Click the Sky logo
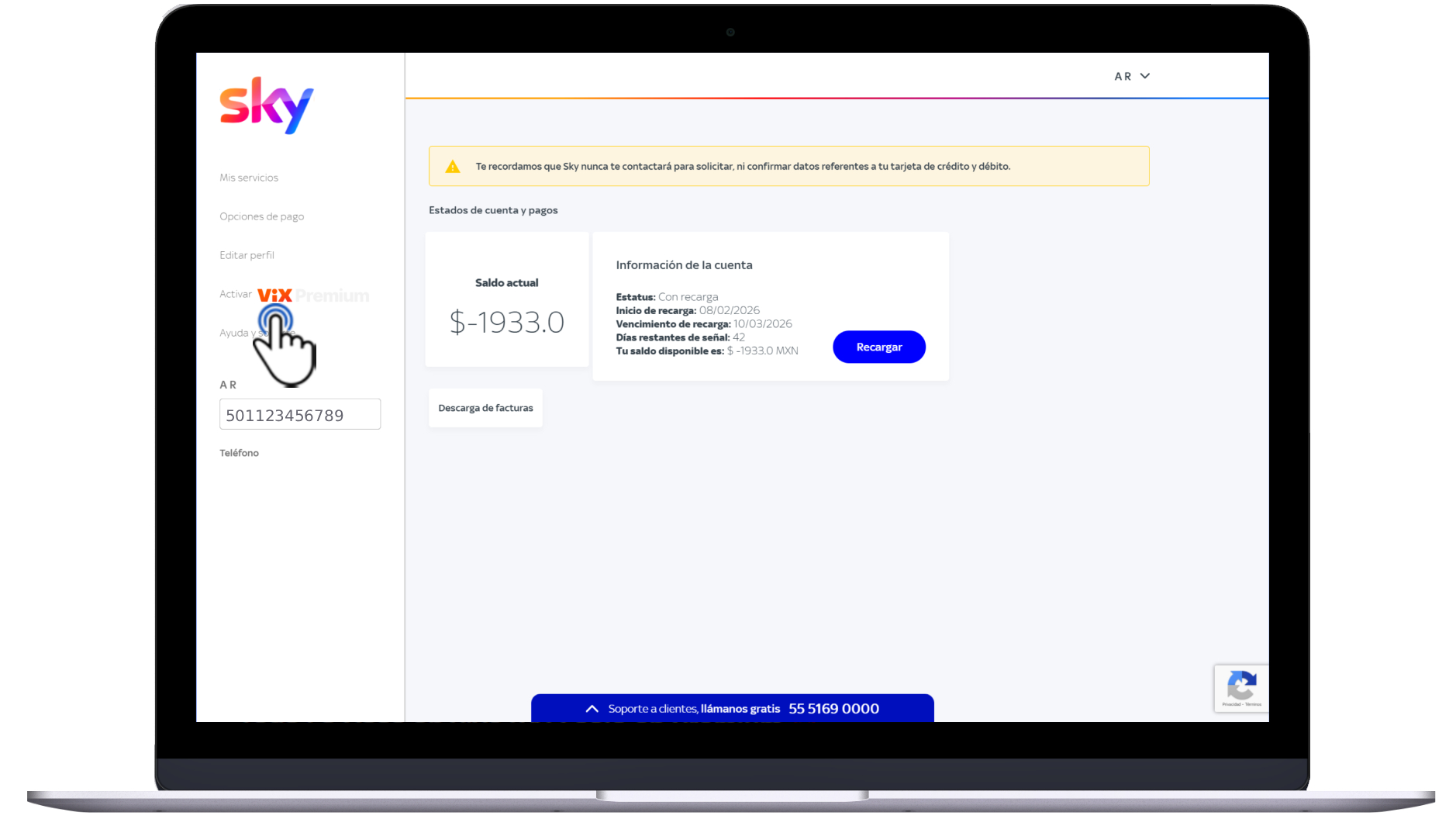Image resolution: width=1456 pixels, height=819 pixels. (x=266, y=105)
